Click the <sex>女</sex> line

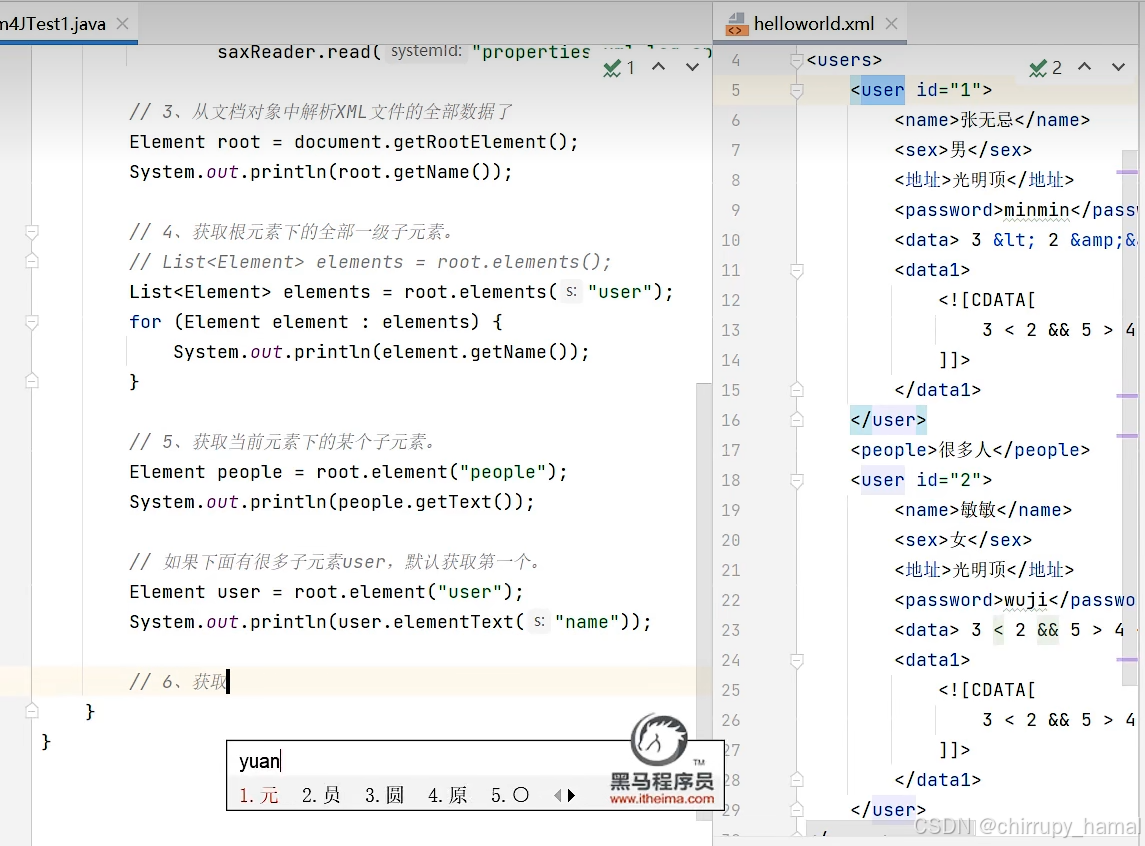(x=962, y=540)
